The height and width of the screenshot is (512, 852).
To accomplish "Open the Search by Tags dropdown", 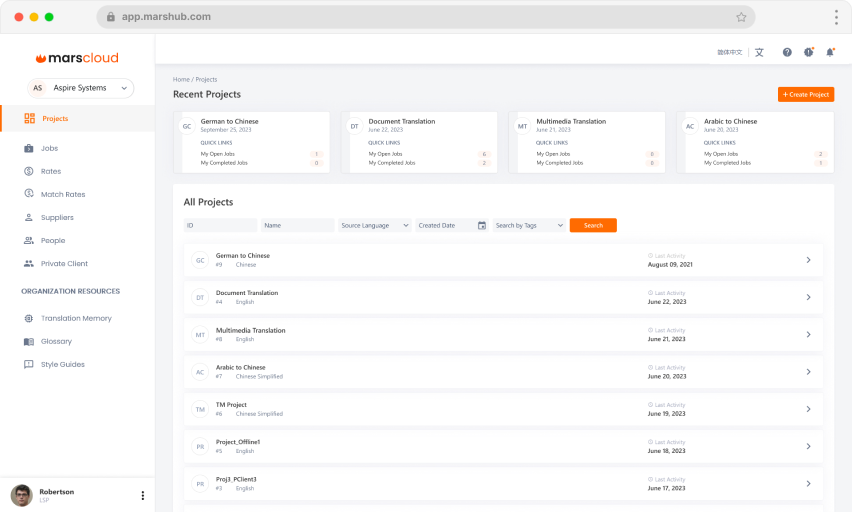I will pyautogui.click(x=529, y=226).
